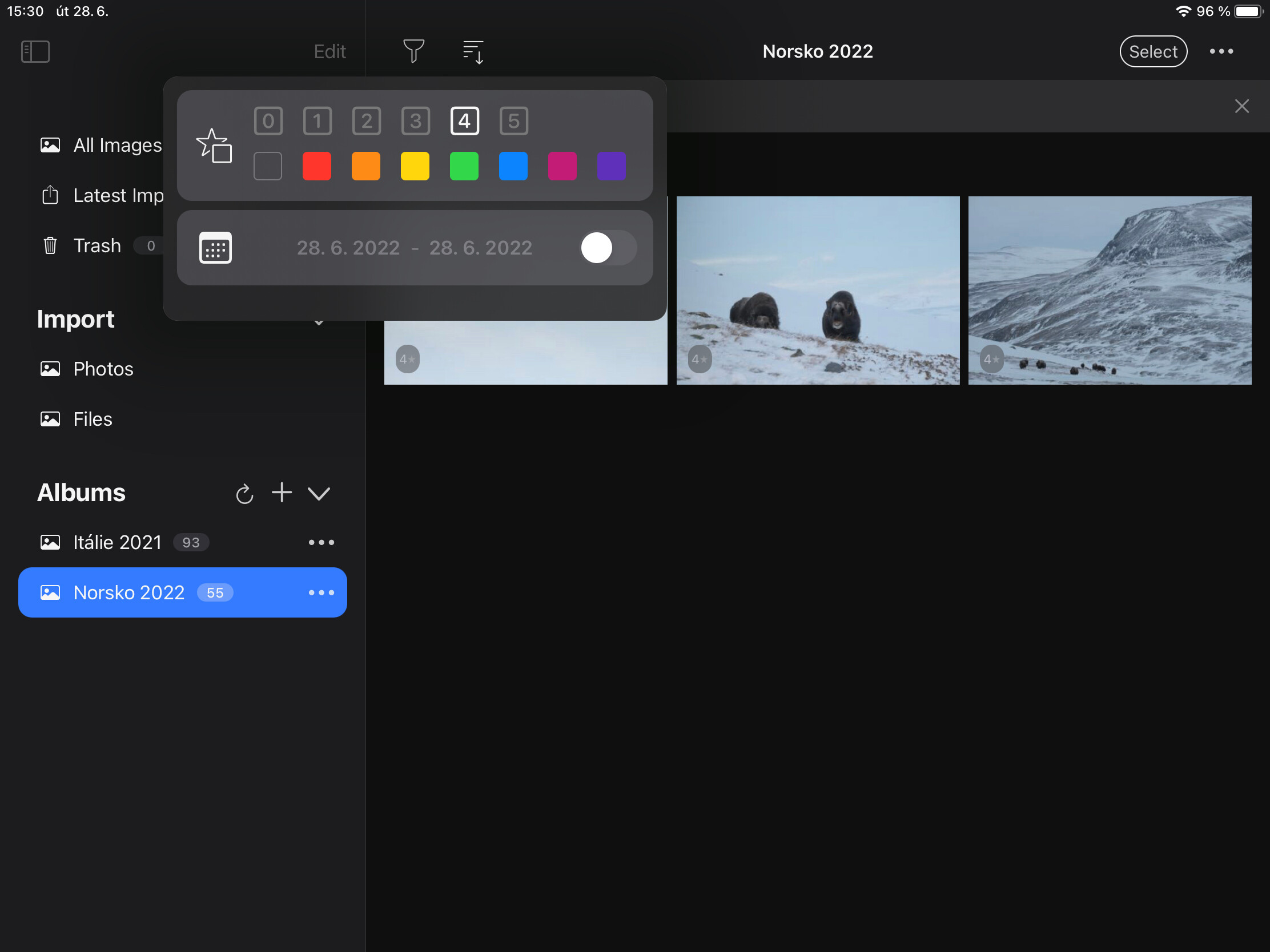Open the more options ellipsis in top bar

pos(1221,51)
